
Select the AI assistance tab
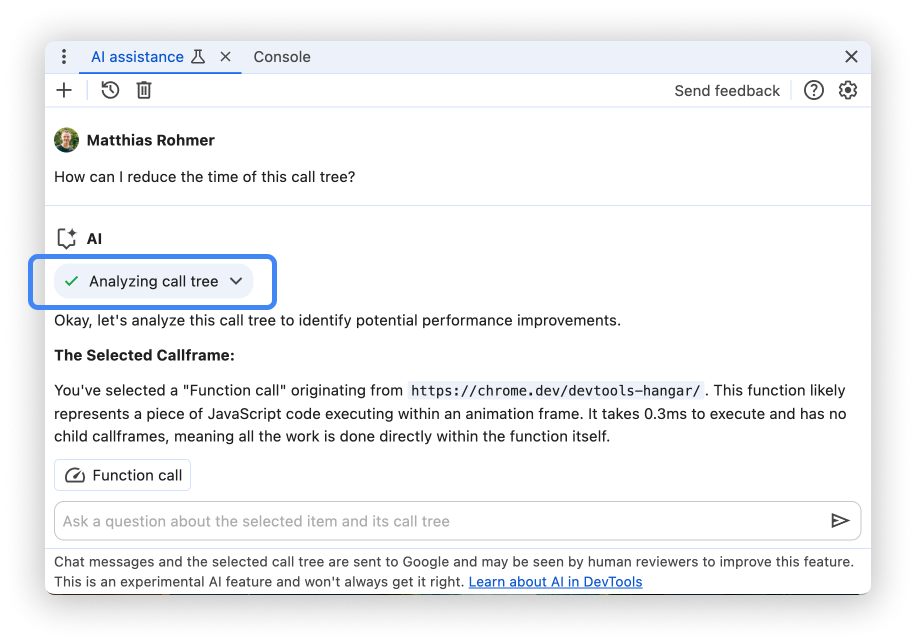[x=140, y=57]
